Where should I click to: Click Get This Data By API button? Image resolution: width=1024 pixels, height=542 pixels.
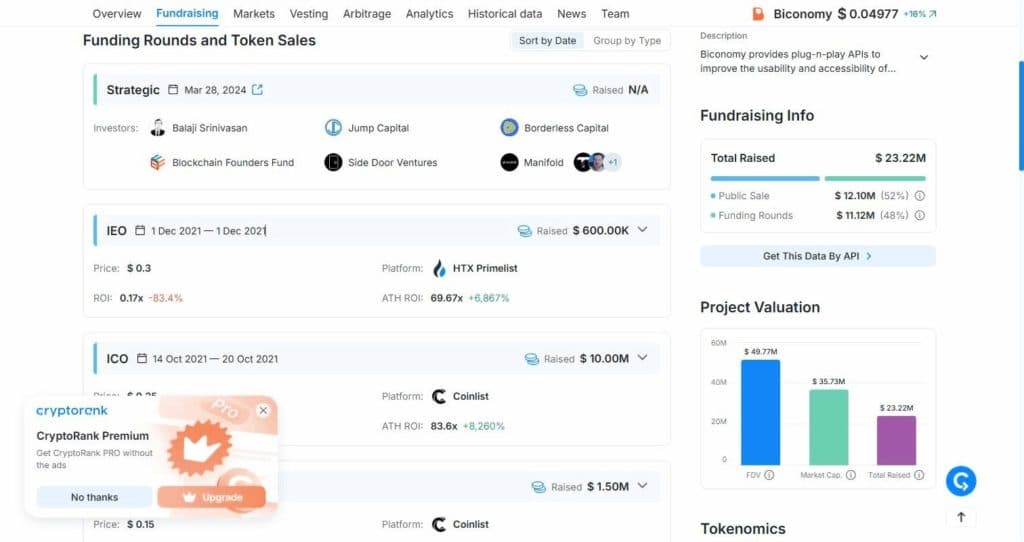click(818, 256)
